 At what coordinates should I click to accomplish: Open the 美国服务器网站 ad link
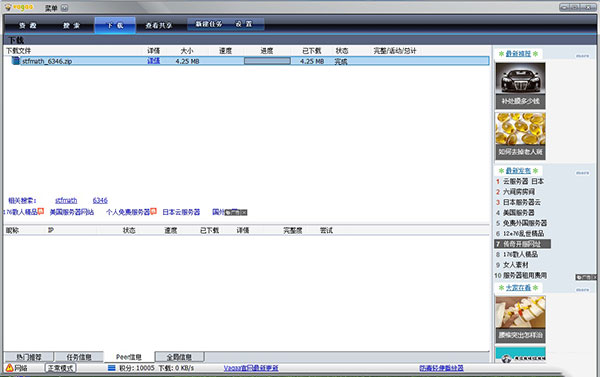pyautogui.click(x=72, y=212)
